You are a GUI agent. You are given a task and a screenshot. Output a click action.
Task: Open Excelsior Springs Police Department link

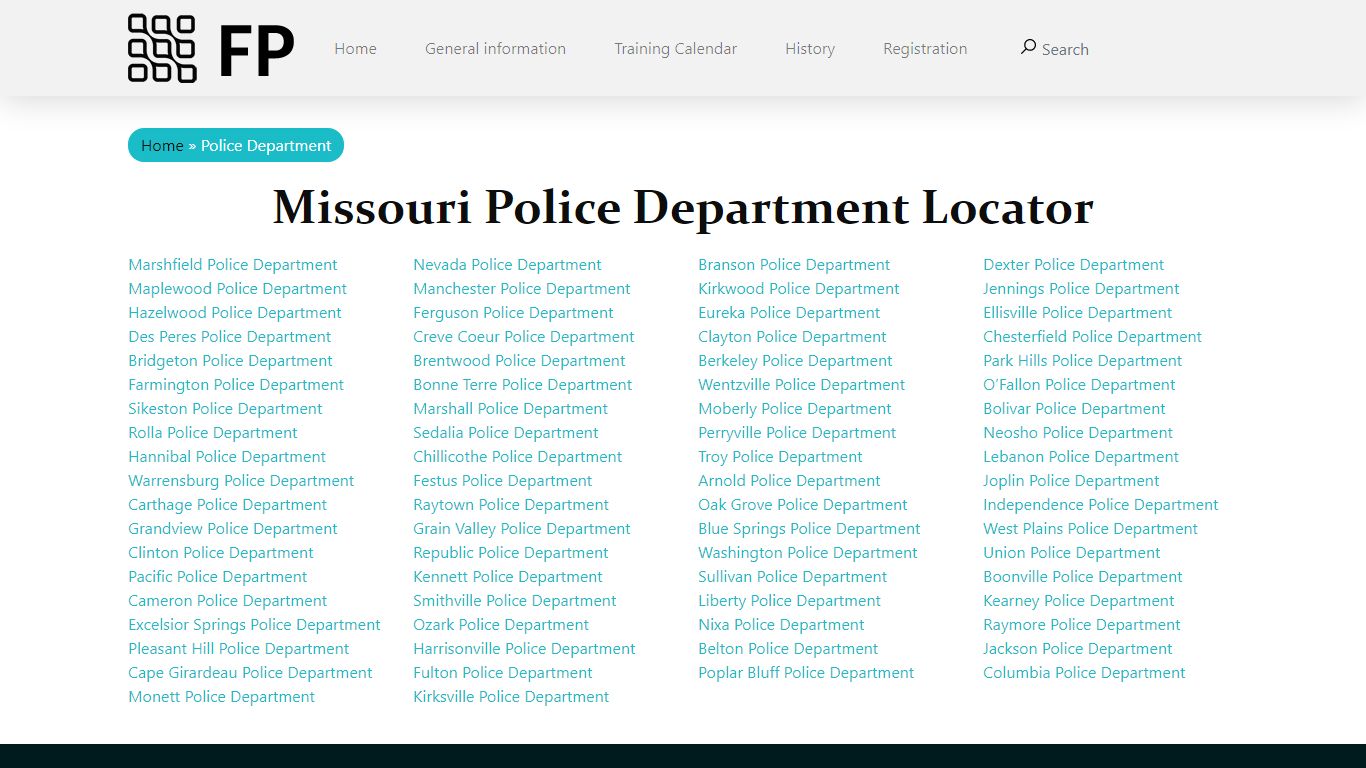coord(254,625)
